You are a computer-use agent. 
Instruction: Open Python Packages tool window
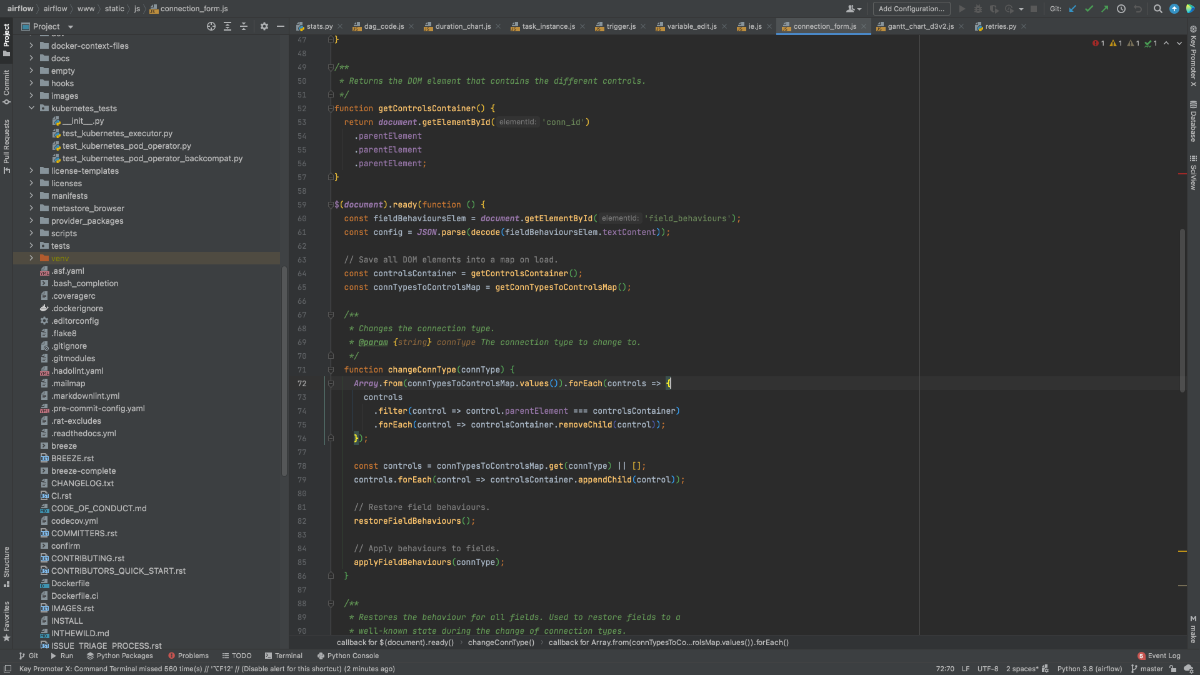[119, 656]
